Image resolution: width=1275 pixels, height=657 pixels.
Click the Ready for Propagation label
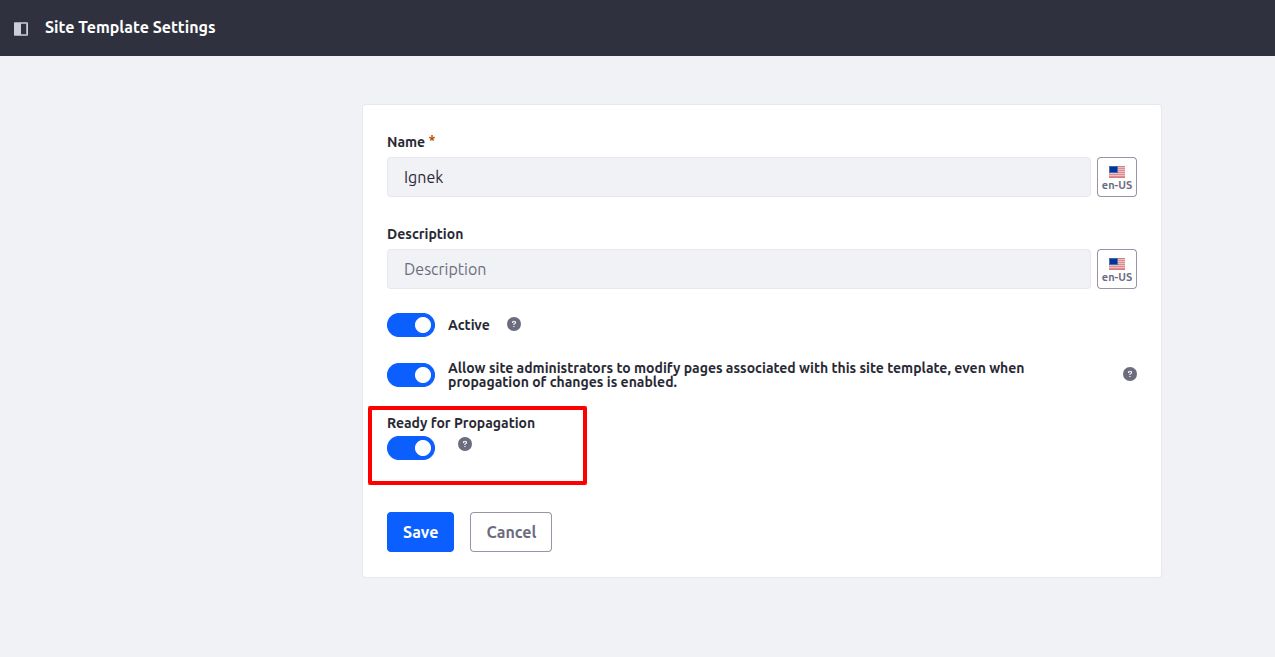tap(461, 423)
